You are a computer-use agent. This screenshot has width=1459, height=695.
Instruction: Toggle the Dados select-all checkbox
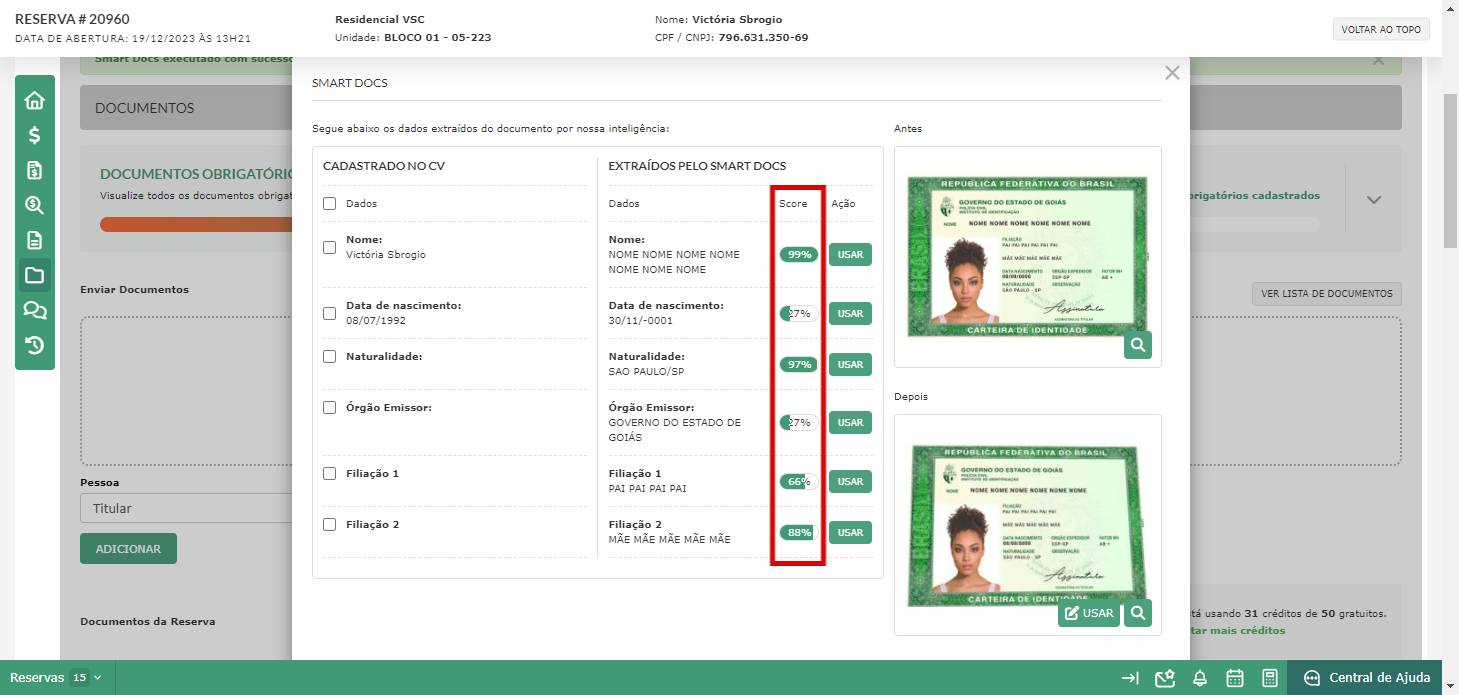(329, 203)
